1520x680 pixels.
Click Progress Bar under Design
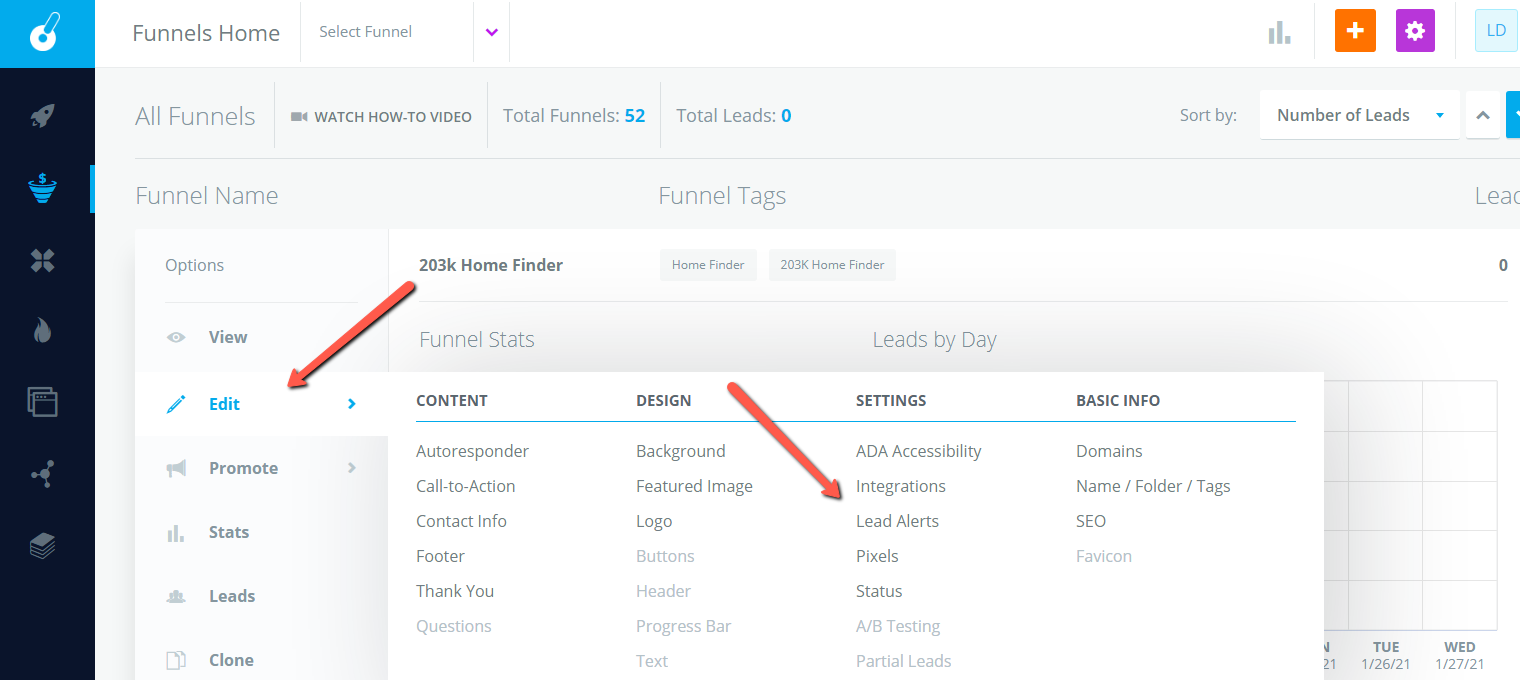click(x=683, y=626)
